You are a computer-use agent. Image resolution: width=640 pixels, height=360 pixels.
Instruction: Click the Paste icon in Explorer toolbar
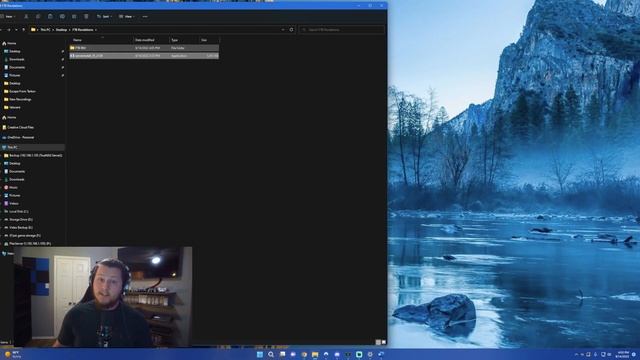(x=50, y=17)
